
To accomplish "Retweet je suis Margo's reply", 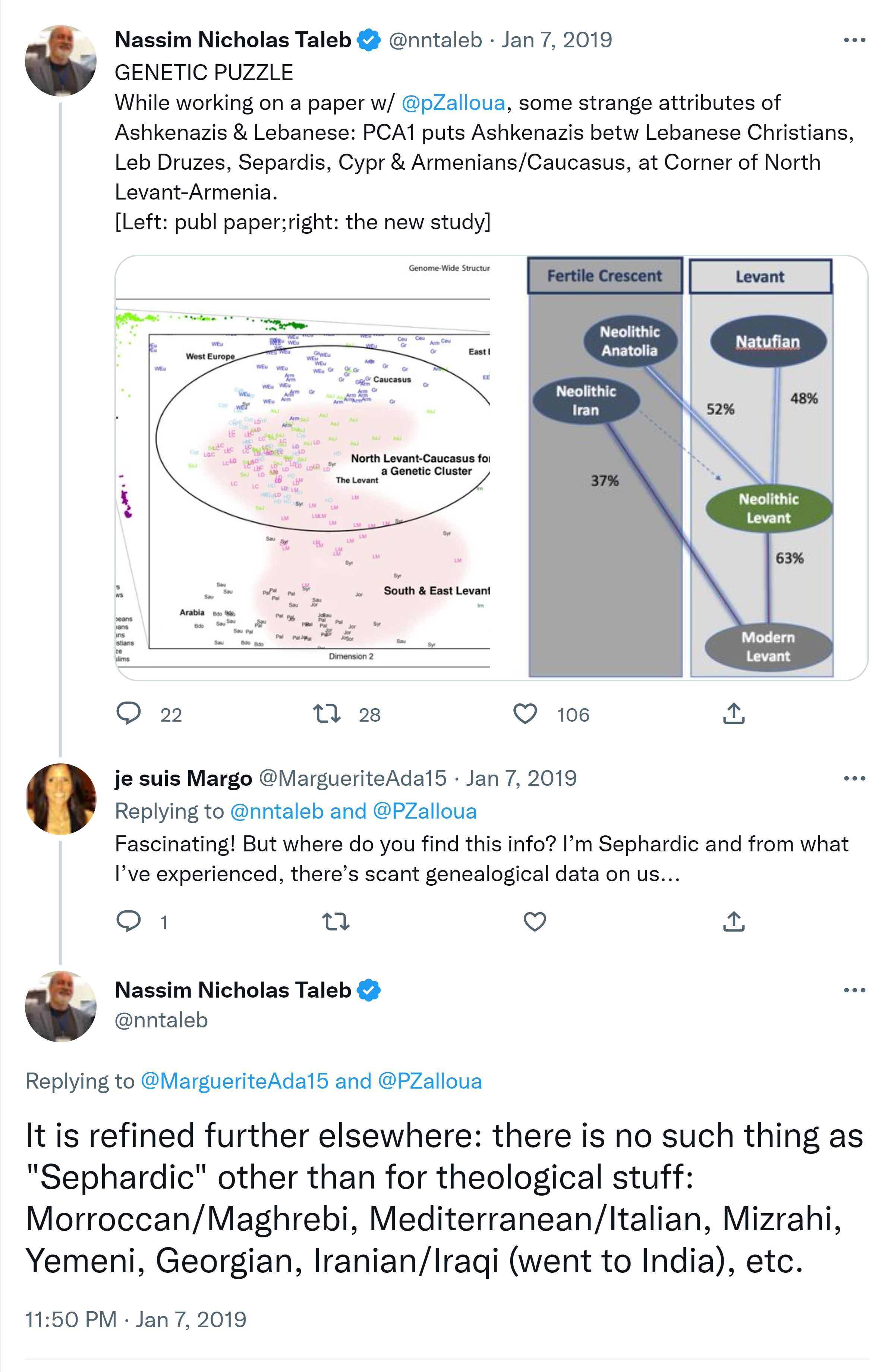I will (x=335, y=921).
